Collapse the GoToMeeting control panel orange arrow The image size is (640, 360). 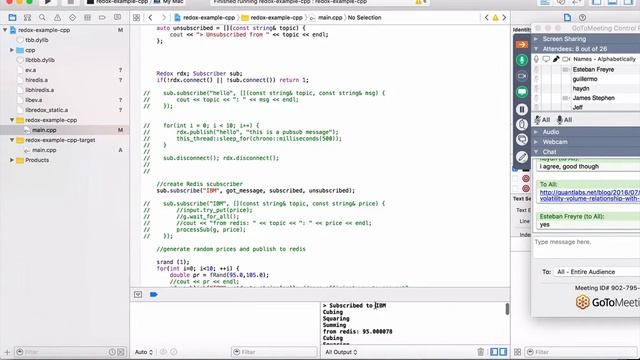pyautogui.click(x=522, y=44)
